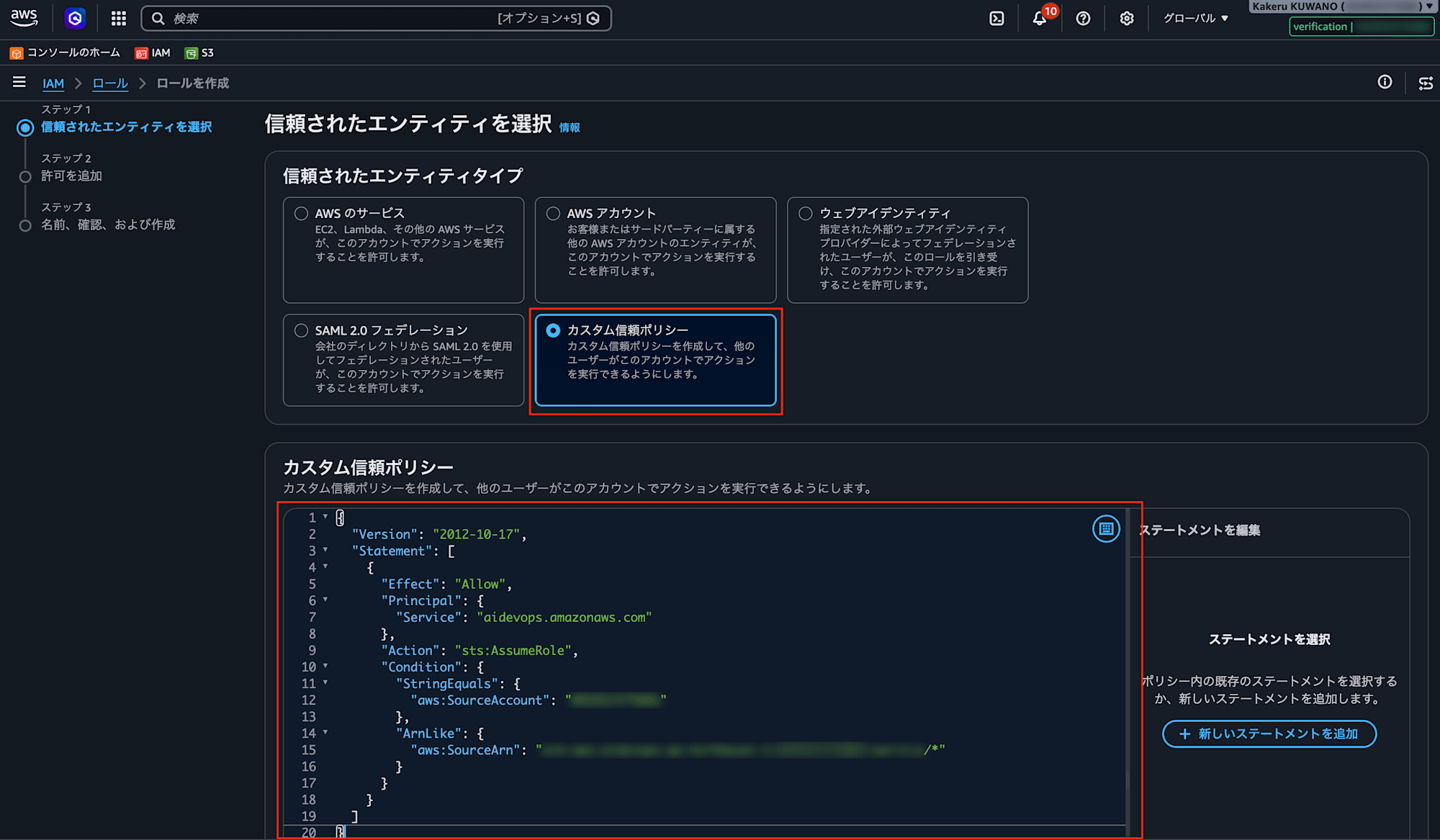Go to the Roles breadcrumb link

(110, 83)
